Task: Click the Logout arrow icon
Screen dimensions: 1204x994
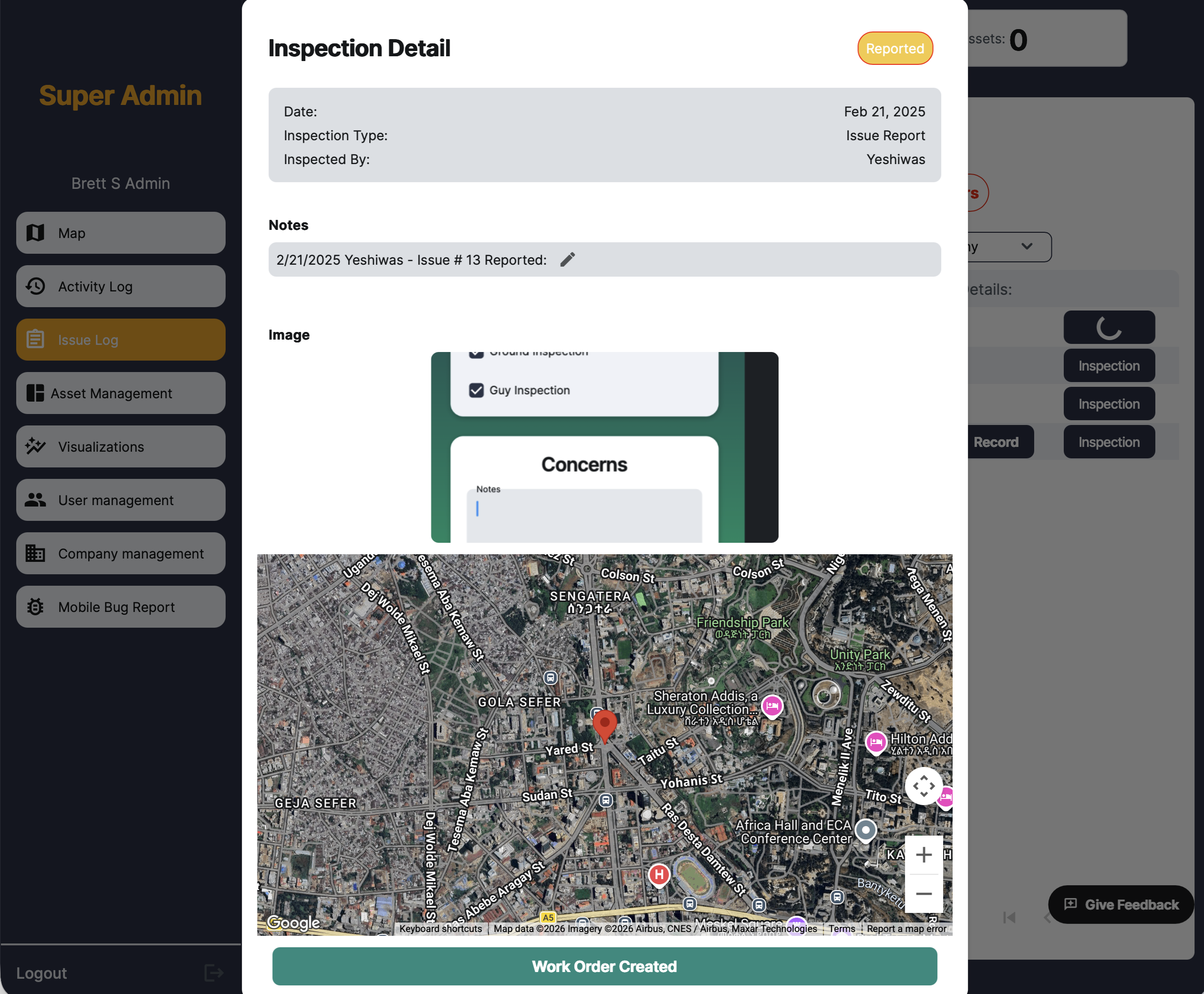Action: coord(213,973)
